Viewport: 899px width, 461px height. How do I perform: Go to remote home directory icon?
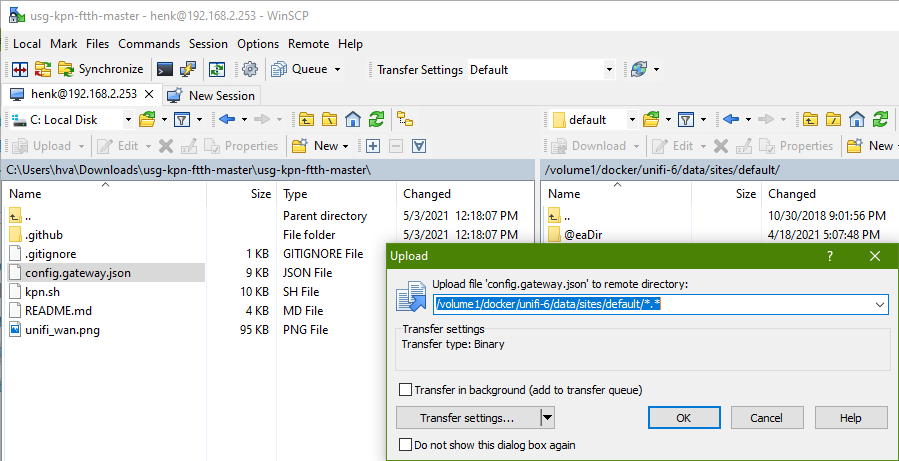[x=857, y=120]
